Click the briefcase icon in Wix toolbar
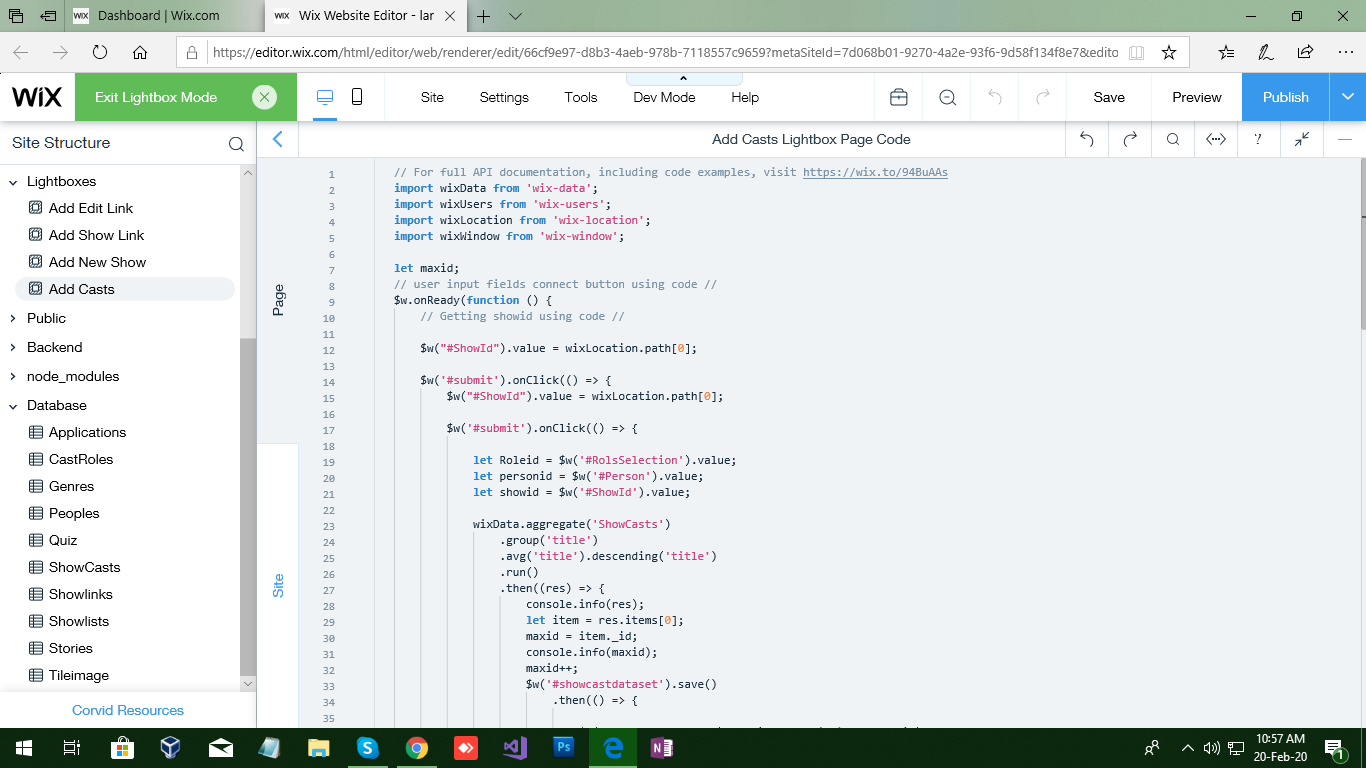 click(899, 97)
